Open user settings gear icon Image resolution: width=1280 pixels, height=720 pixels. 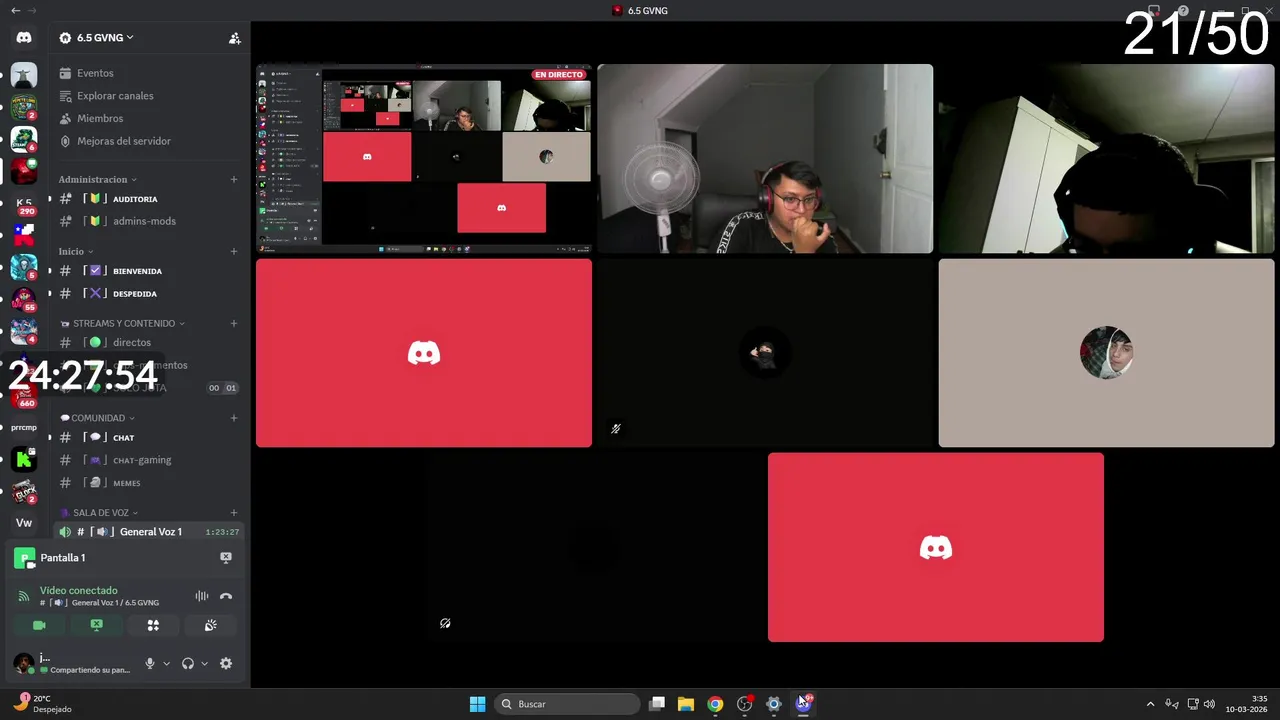point(226,663)
